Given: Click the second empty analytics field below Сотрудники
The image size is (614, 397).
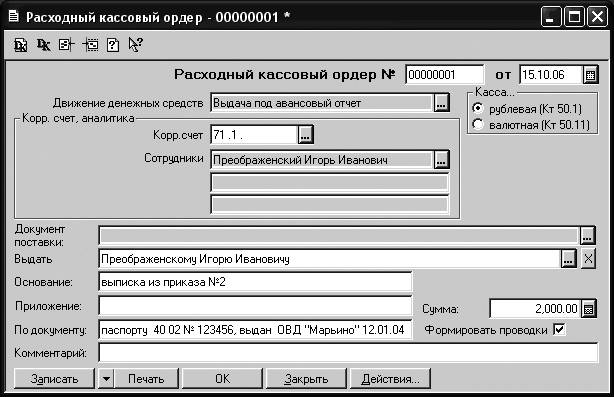Looking at the screenshot, I should (x=330, y=204).
